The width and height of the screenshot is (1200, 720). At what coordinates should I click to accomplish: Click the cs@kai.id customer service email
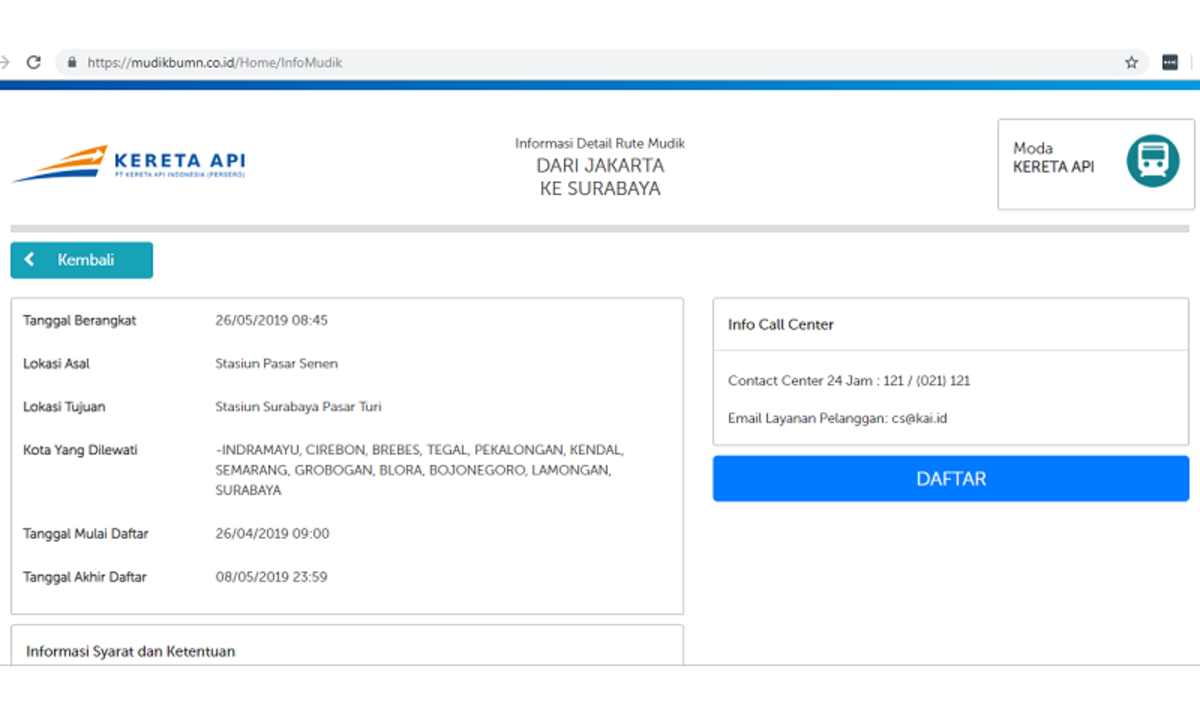pos(919,418)
